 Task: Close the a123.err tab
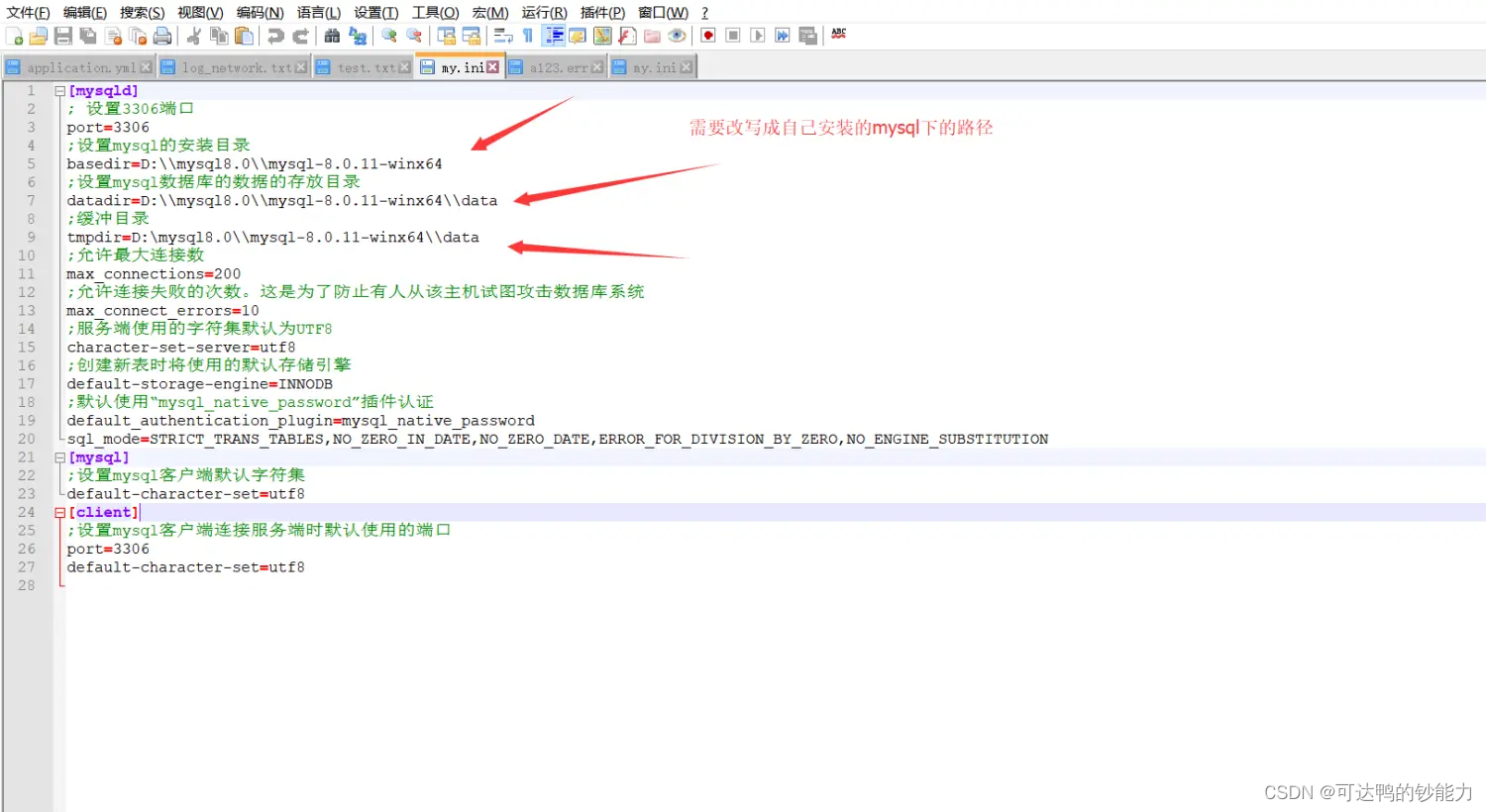(597, 67)
